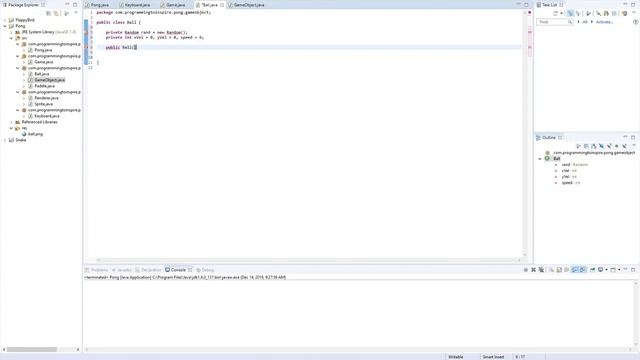Click Focus on Workweek icon in Task List
Screen dimensions: 640x360
coord(588,13)
